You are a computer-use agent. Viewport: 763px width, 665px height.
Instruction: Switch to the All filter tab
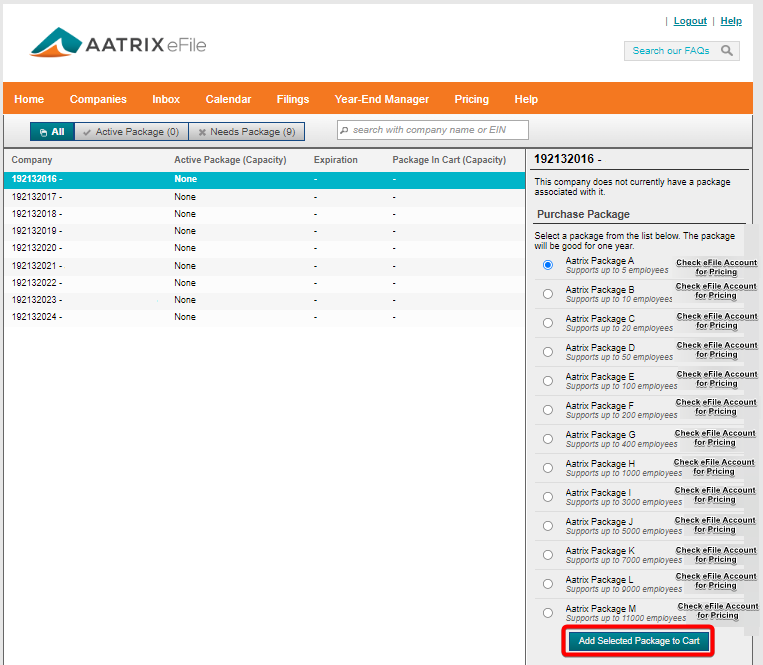tap(53, 132)
